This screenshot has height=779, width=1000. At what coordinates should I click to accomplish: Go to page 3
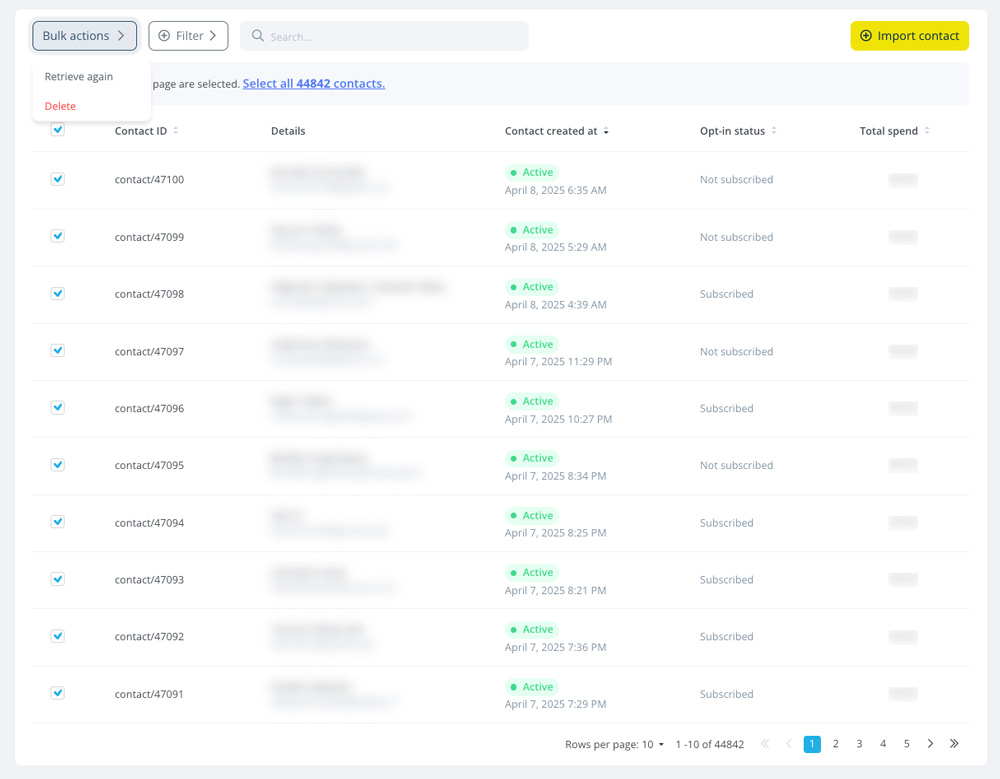tap(859, 743)
